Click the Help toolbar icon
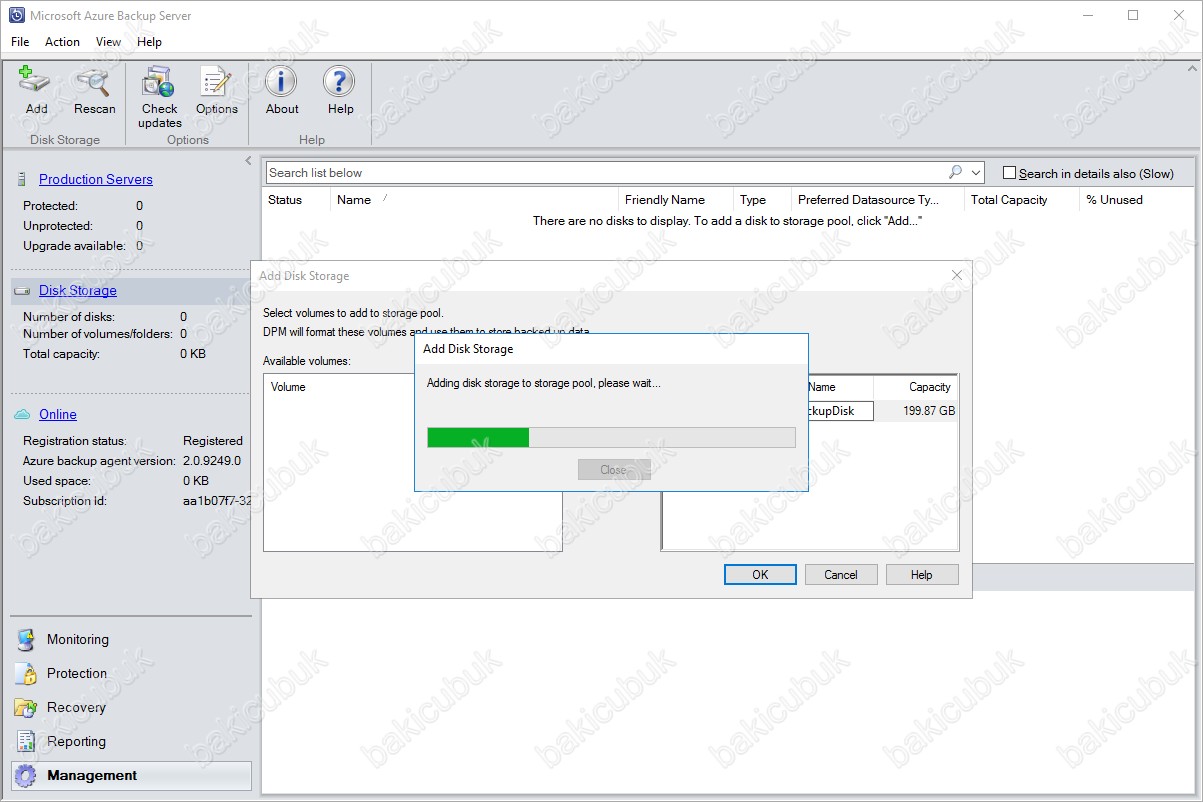This screenshot has height=802, width=1203. pyautogui.click(x=340, y=82)
